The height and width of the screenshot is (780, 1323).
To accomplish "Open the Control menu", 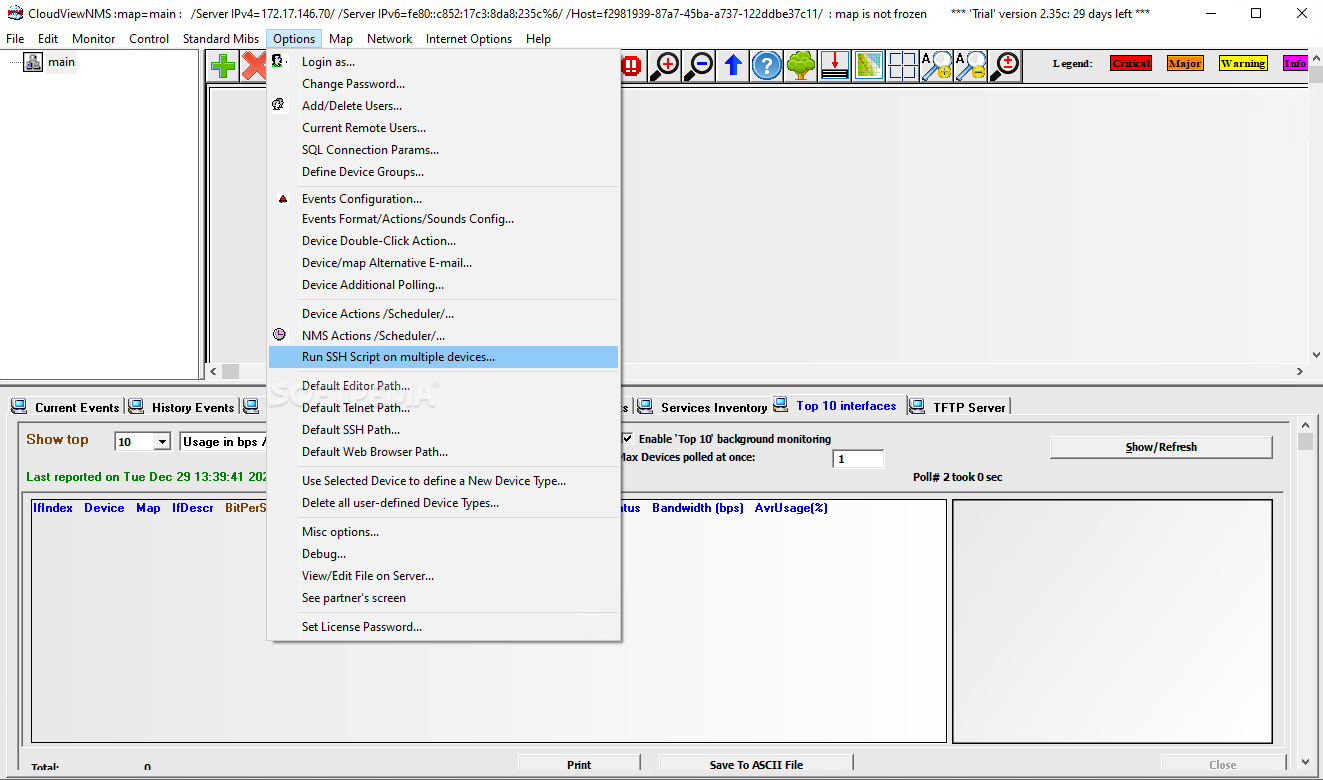I will pos(149,38).
